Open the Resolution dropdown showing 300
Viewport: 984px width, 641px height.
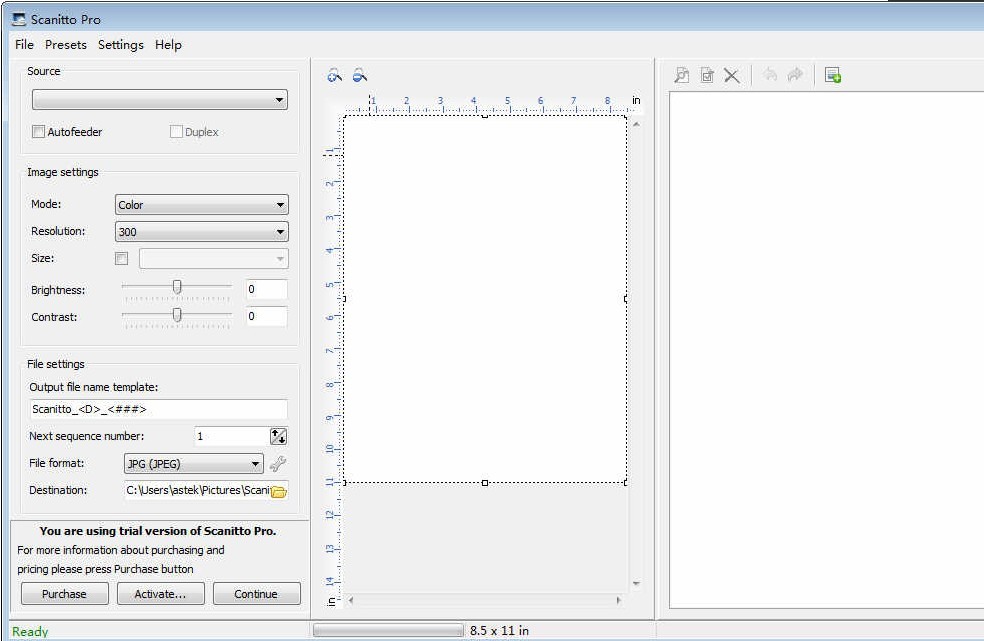(202, 232)
